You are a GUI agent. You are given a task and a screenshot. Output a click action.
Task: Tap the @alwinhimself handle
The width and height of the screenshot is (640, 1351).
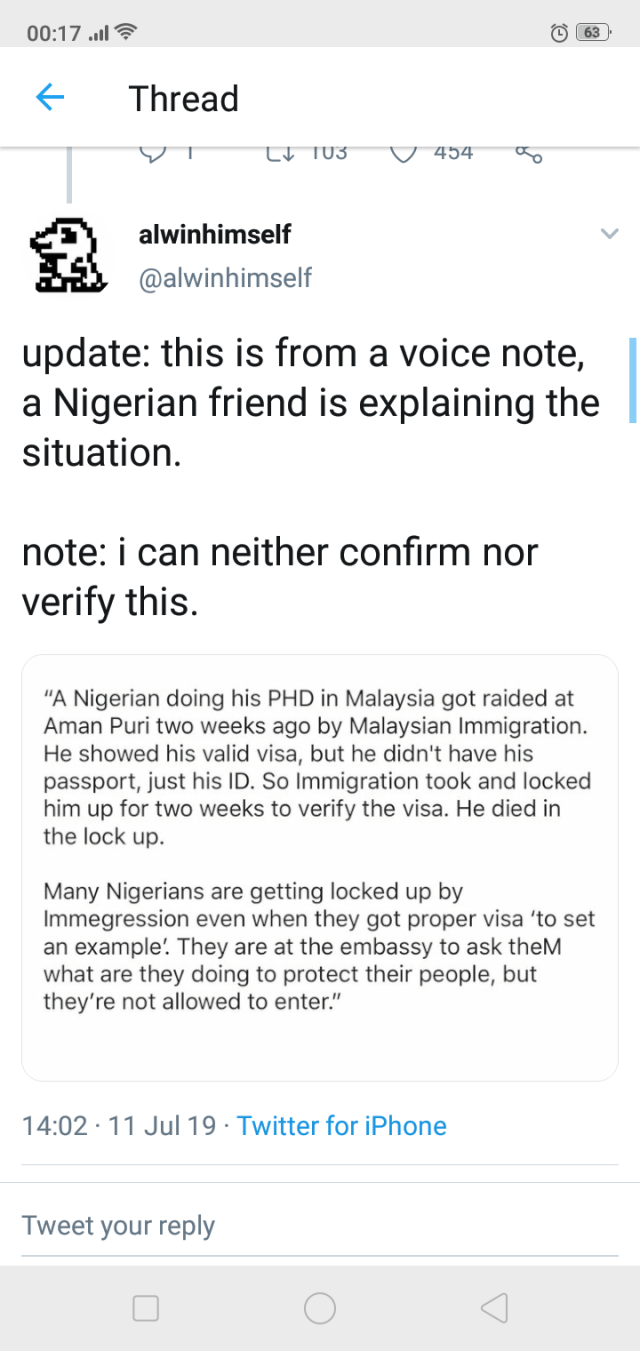(x=225, y=278)
